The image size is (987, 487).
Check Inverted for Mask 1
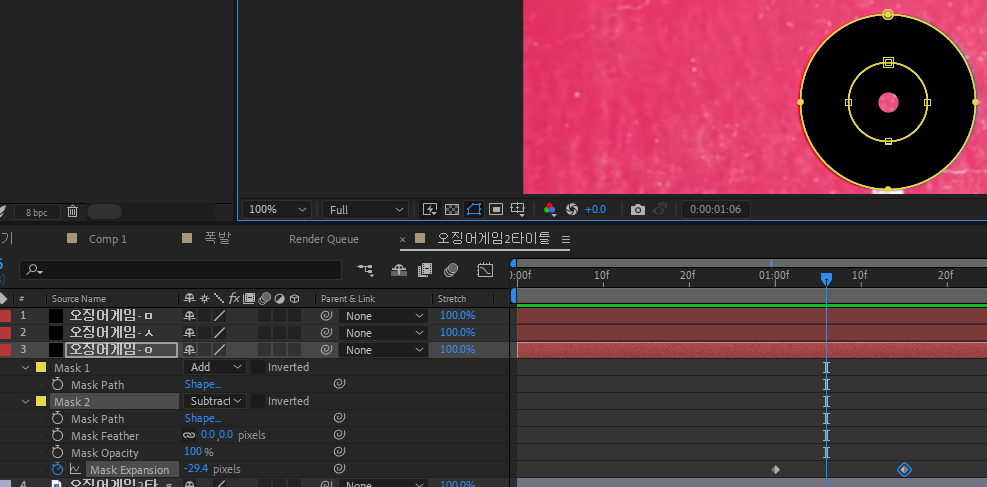pyautogui.click(x=257, y=367)
